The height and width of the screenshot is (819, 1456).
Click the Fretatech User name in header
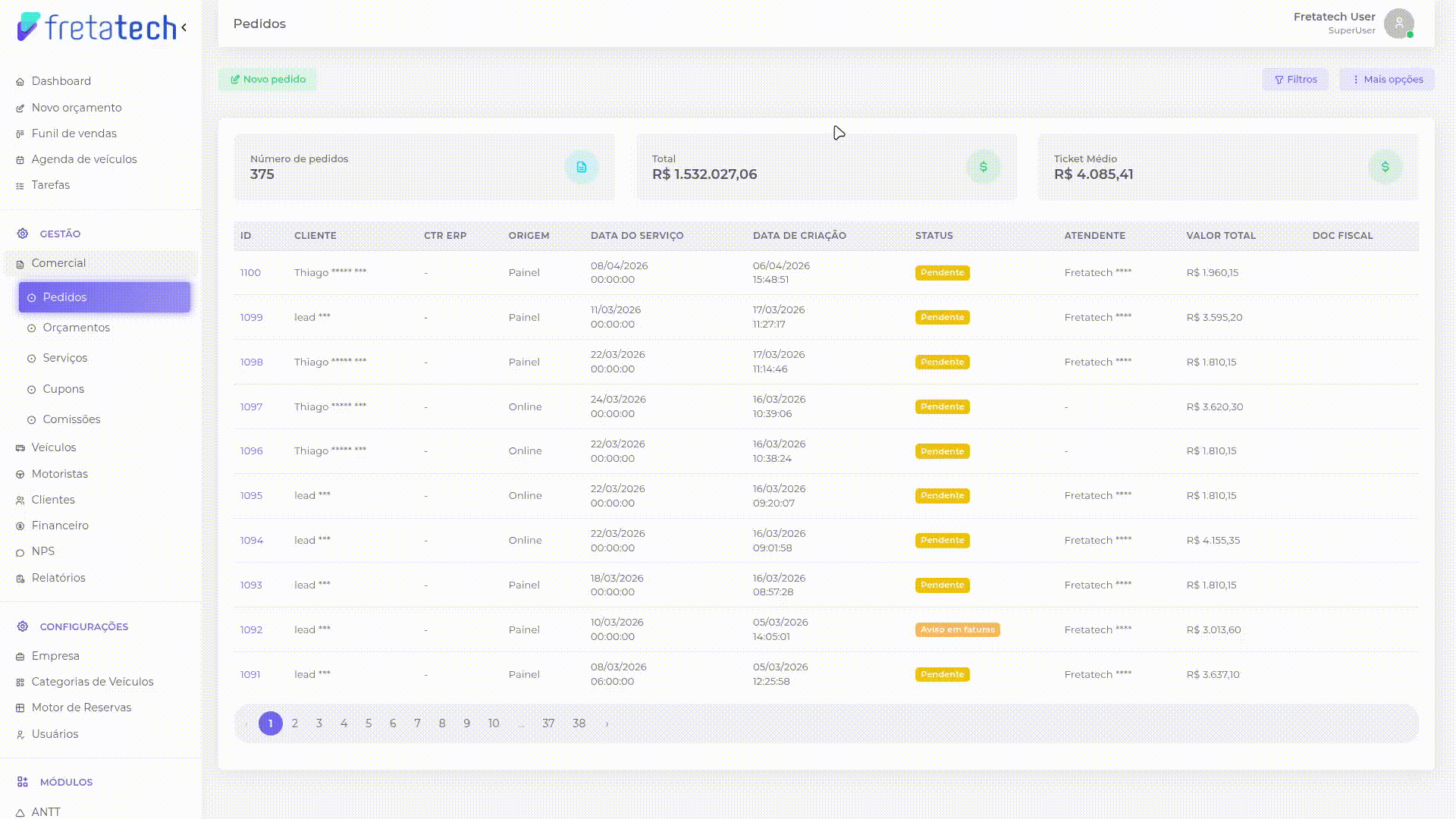[1334, 17]
